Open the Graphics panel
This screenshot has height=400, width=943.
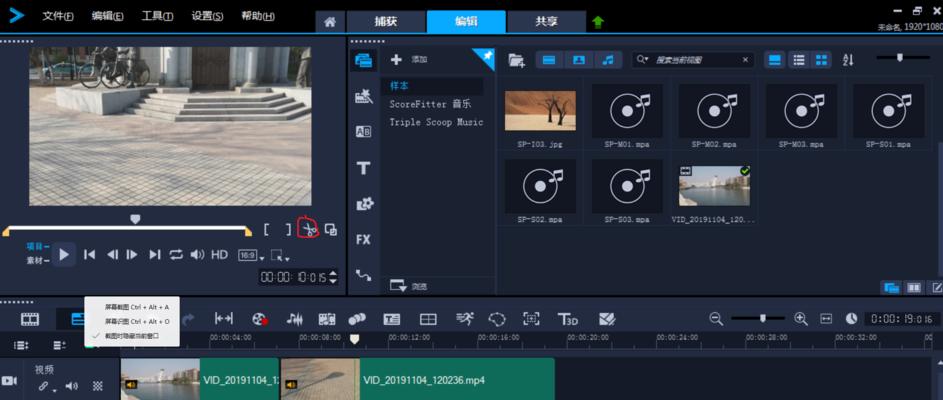click(x=363, y=204)
